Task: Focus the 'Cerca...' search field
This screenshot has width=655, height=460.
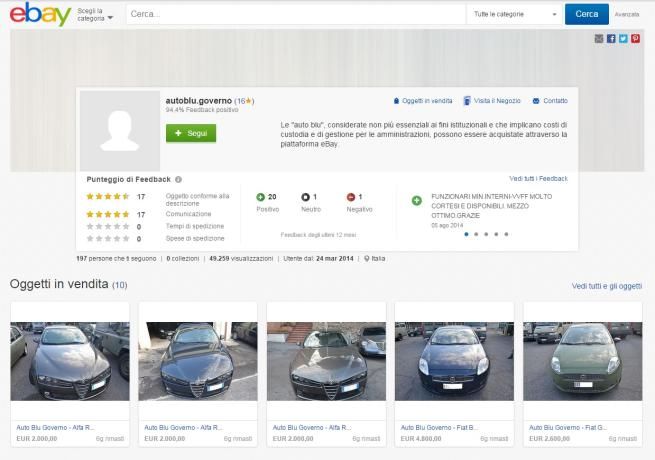Action: [x=296, y=14]
